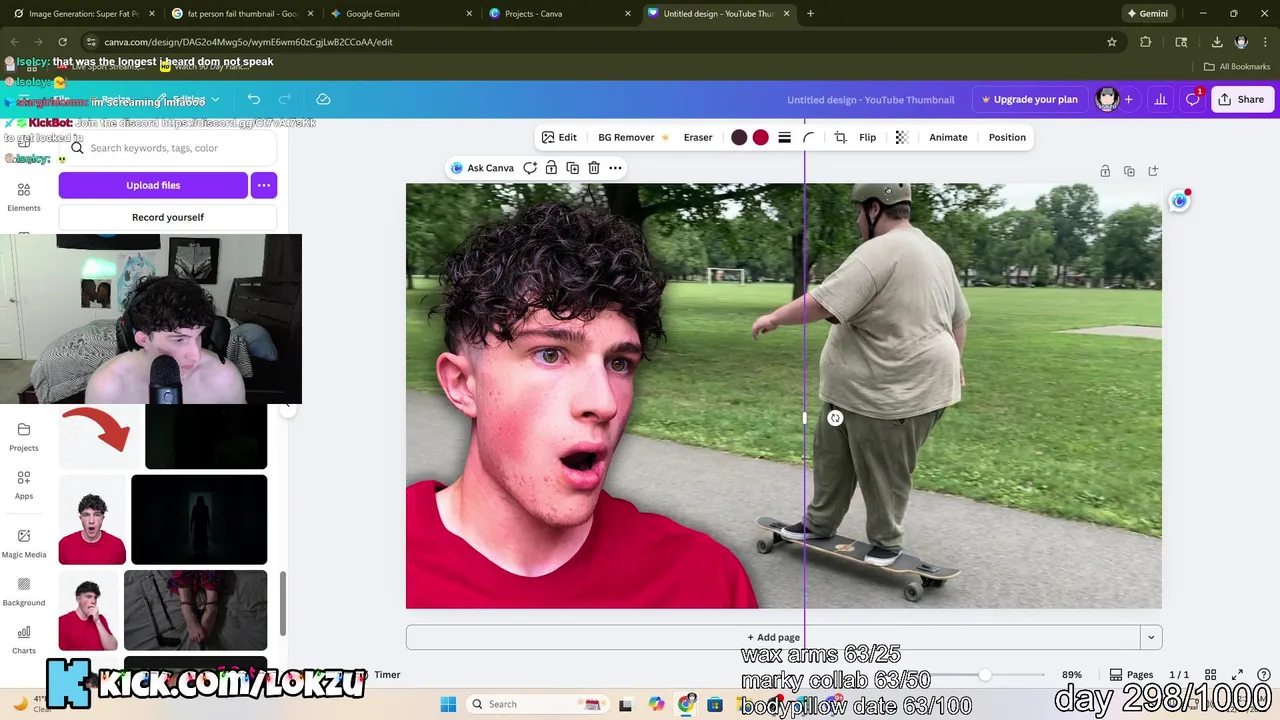Open Upload files more options
Screen dimensions: 1280x720
(264, 185)
